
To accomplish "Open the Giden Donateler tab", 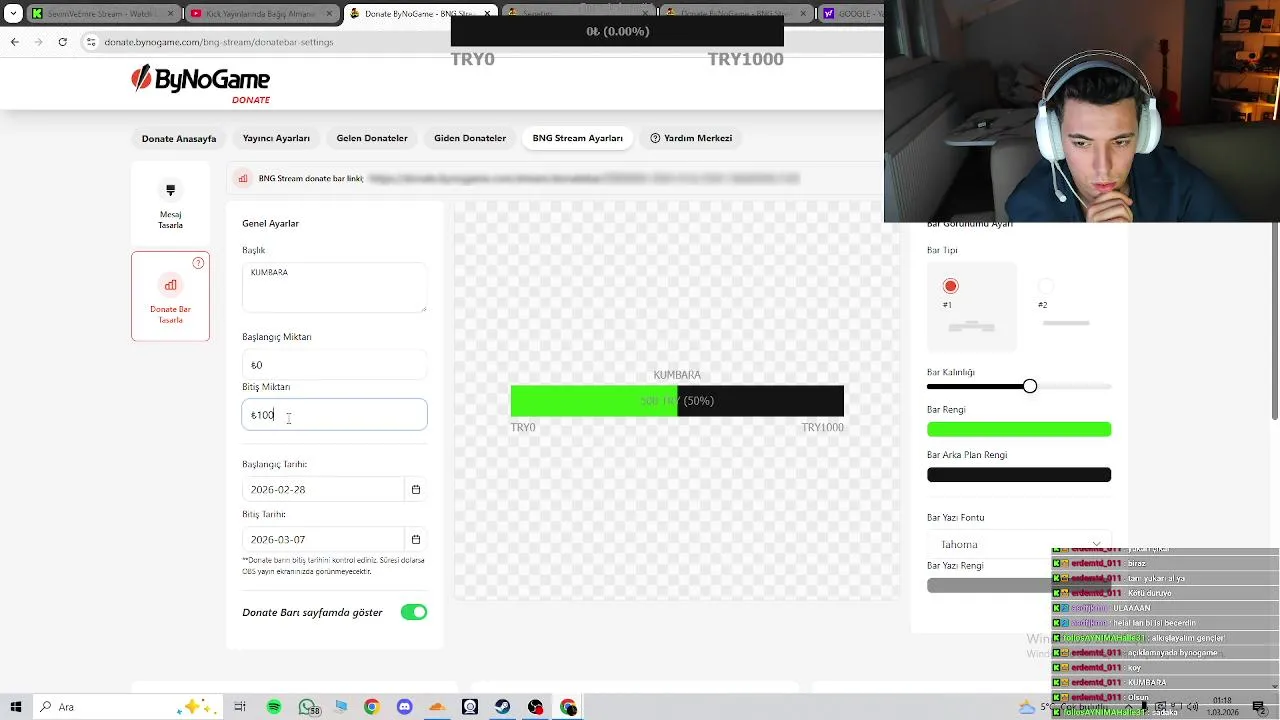I will pyautogui.click(x=470, y=138).
